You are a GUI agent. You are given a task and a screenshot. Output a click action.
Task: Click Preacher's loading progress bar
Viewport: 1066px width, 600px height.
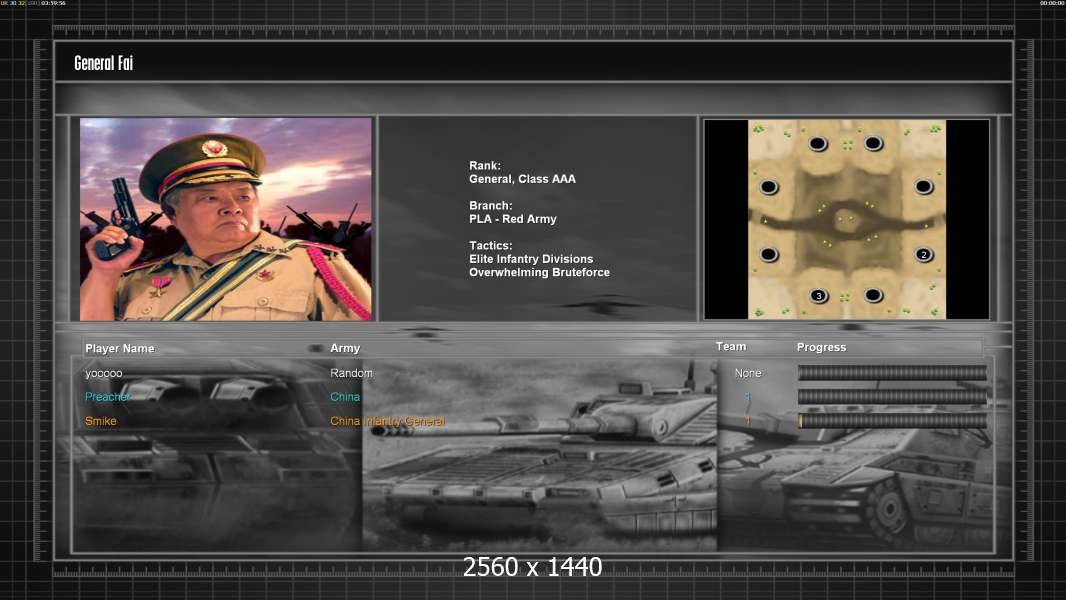tap(892, 397)
